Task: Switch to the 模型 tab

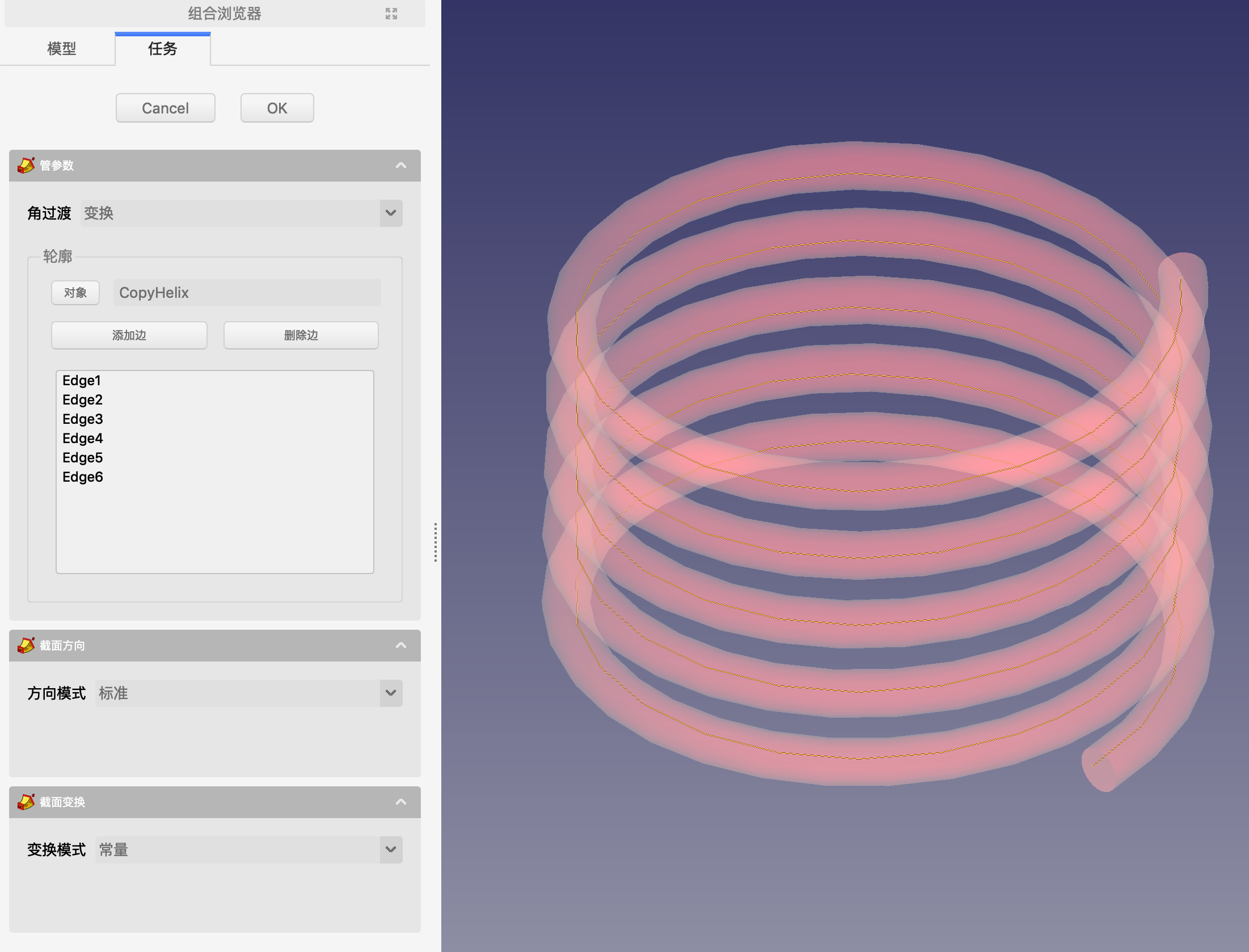Action: coord(61,49)
